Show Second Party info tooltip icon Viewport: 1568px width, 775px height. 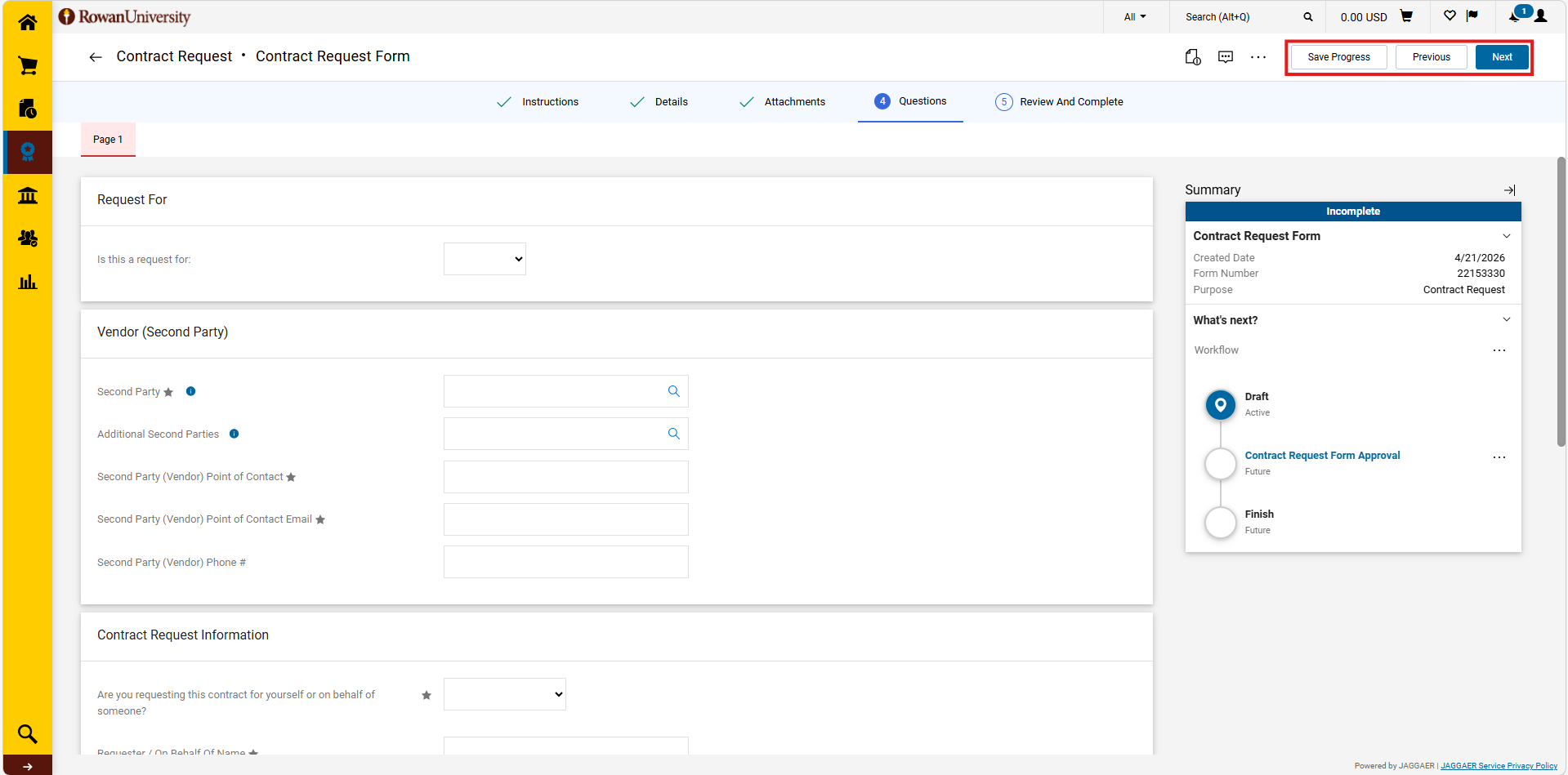pyautogui.click(x=190, y=391)
